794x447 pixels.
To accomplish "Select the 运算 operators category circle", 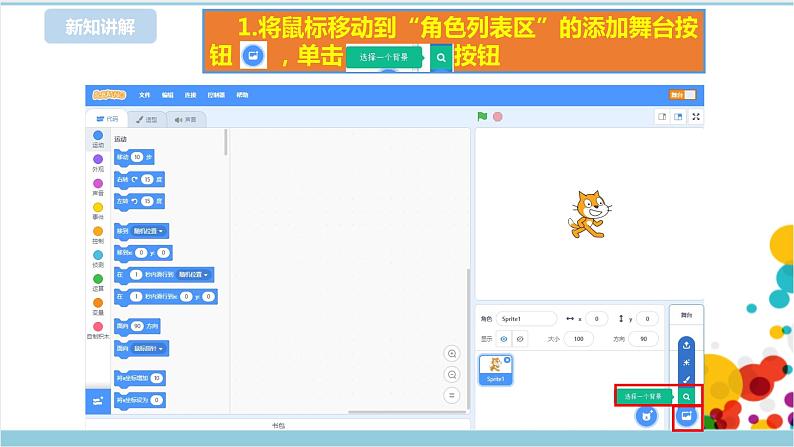I will pyautogui.click(x=98, y=278).
